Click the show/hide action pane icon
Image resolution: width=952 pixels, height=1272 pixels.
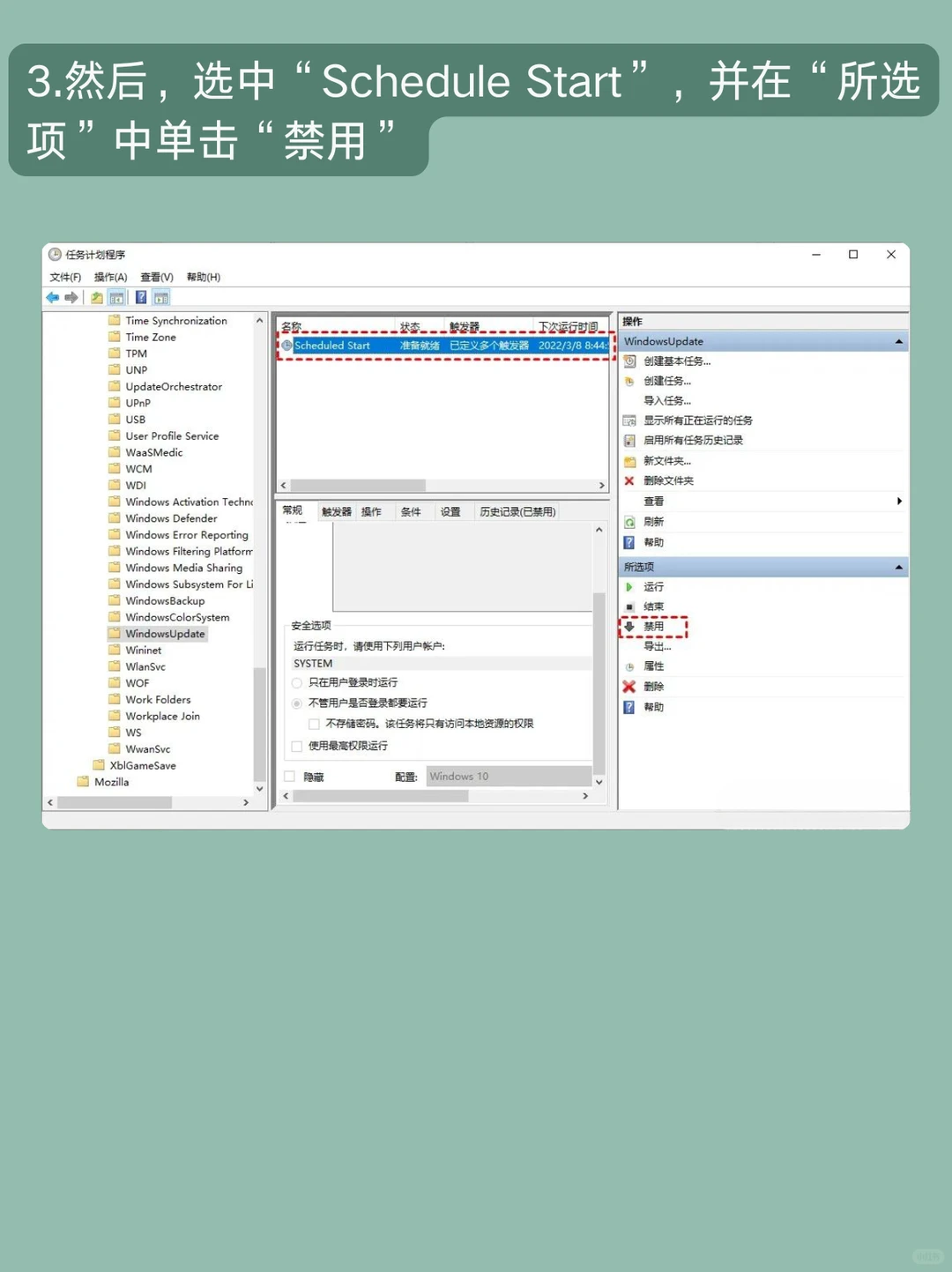click(x=161, y=298)
